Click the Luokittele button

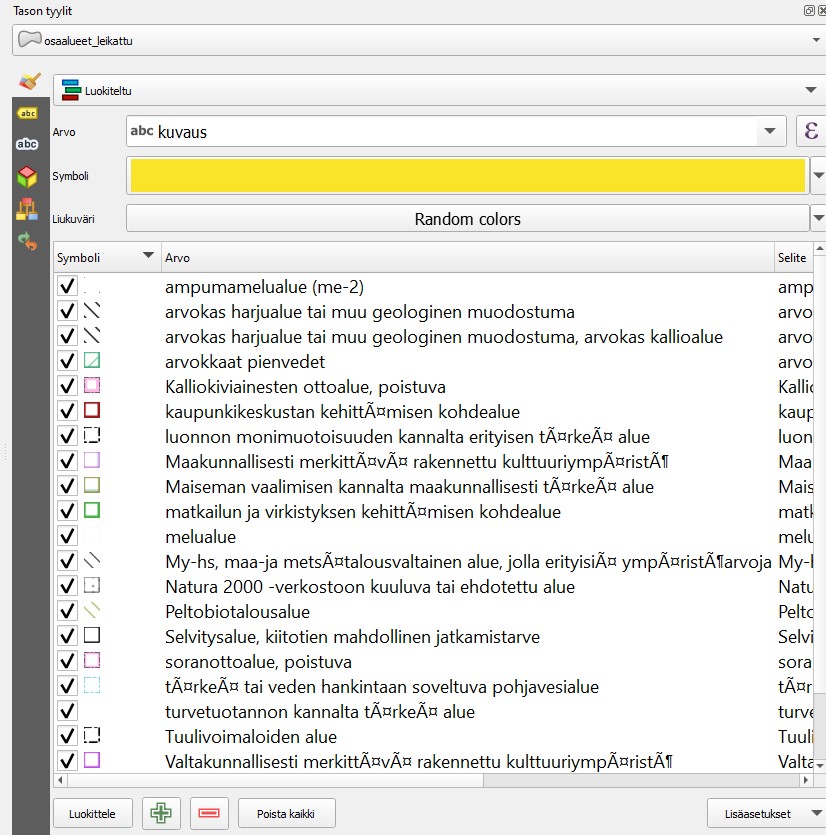(92, 813)
